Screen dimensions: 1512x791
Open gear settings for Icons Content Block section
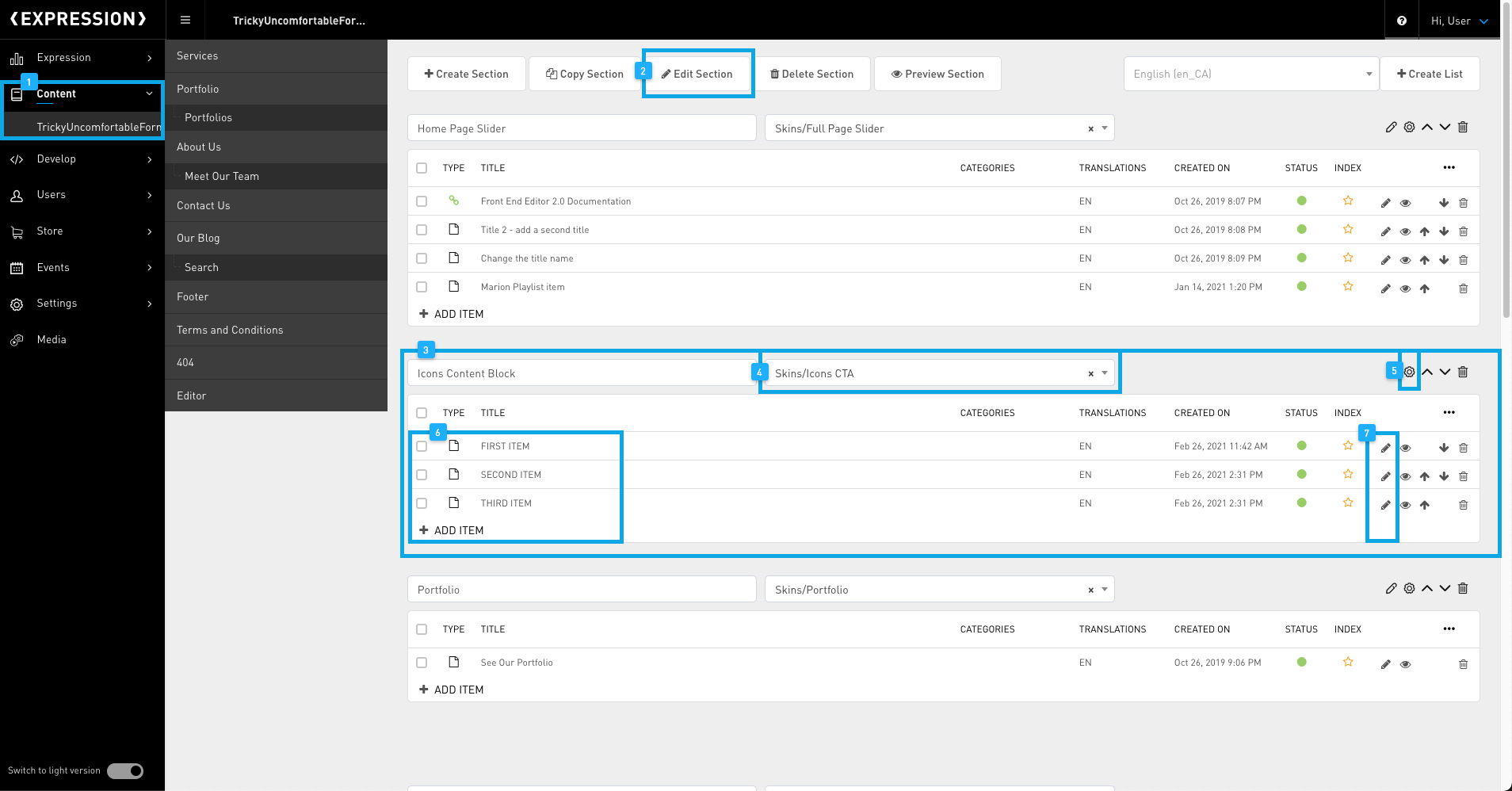pos(1409,371)
